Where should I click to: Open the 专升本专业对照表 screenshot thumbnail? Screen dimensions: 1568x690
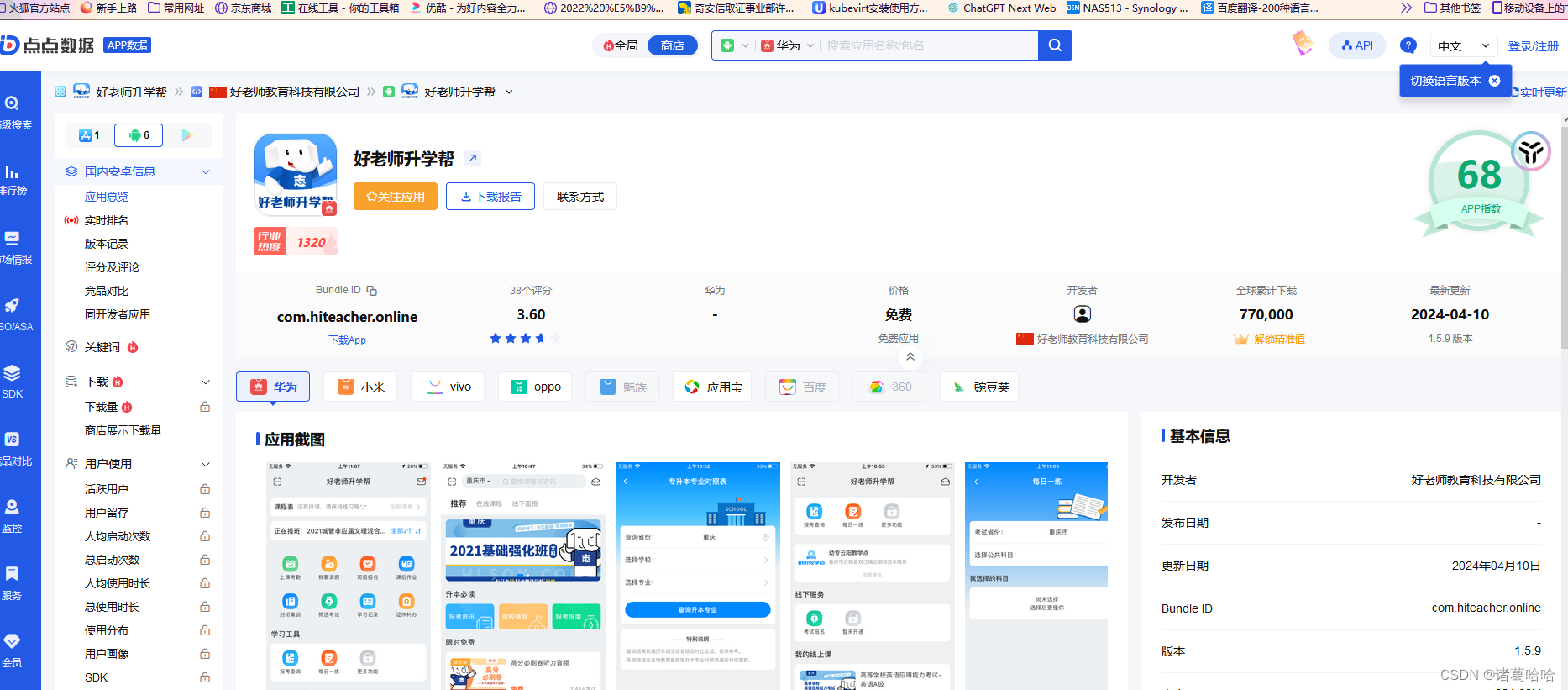coord(697,576)
